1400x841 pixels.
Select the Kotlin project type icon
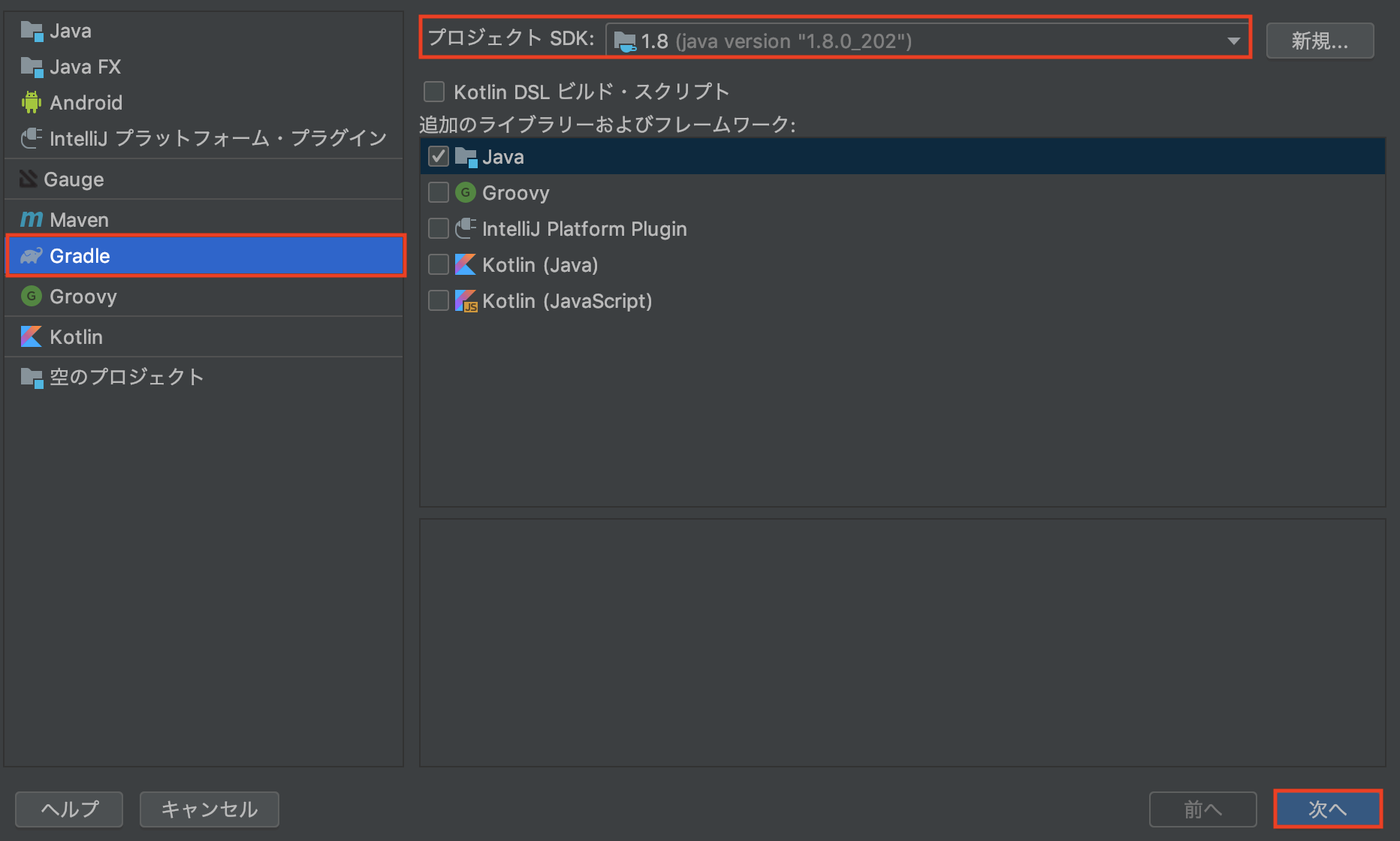[x=31, y=336]
